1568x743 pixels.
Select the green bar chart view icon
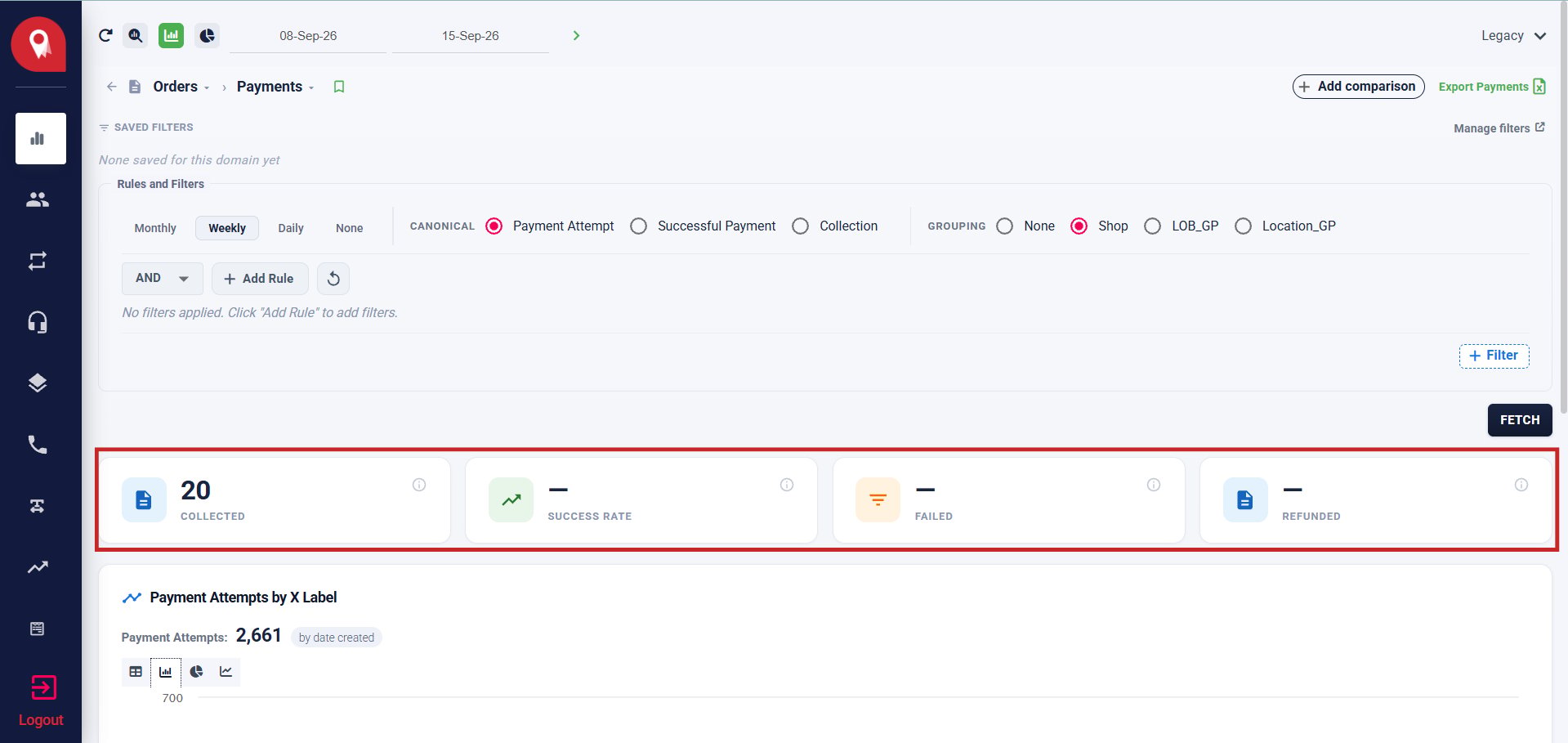coord(171,35)
